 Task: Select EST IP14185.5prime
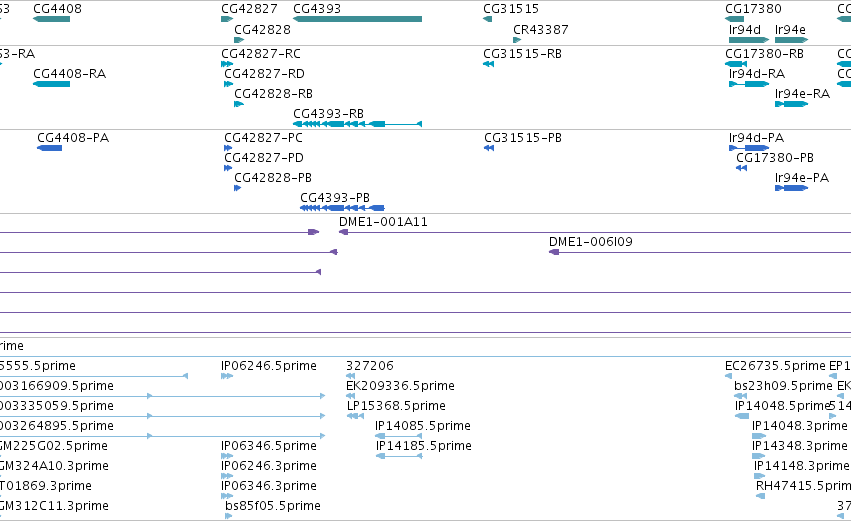(x=424, y=446)
